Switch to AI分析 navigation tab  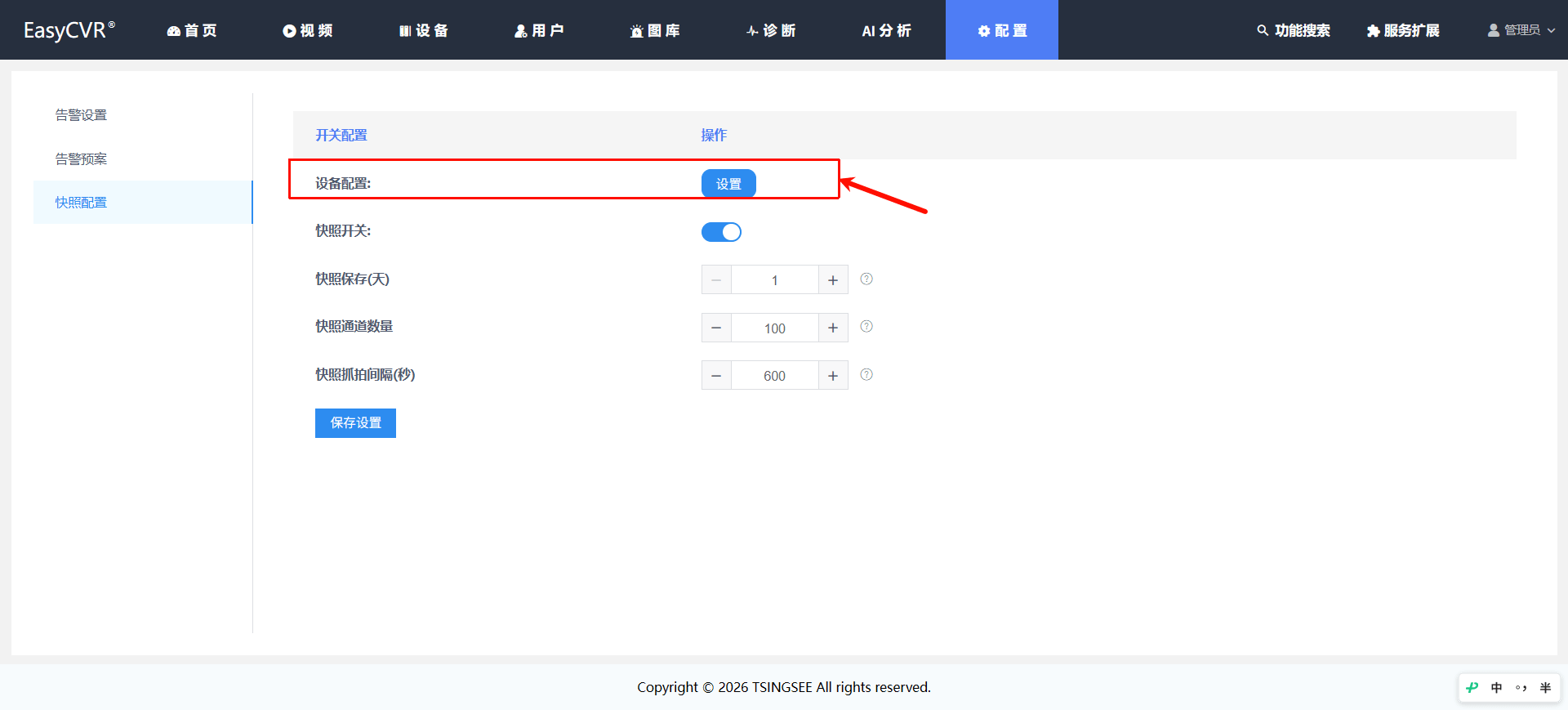(887, 30)
